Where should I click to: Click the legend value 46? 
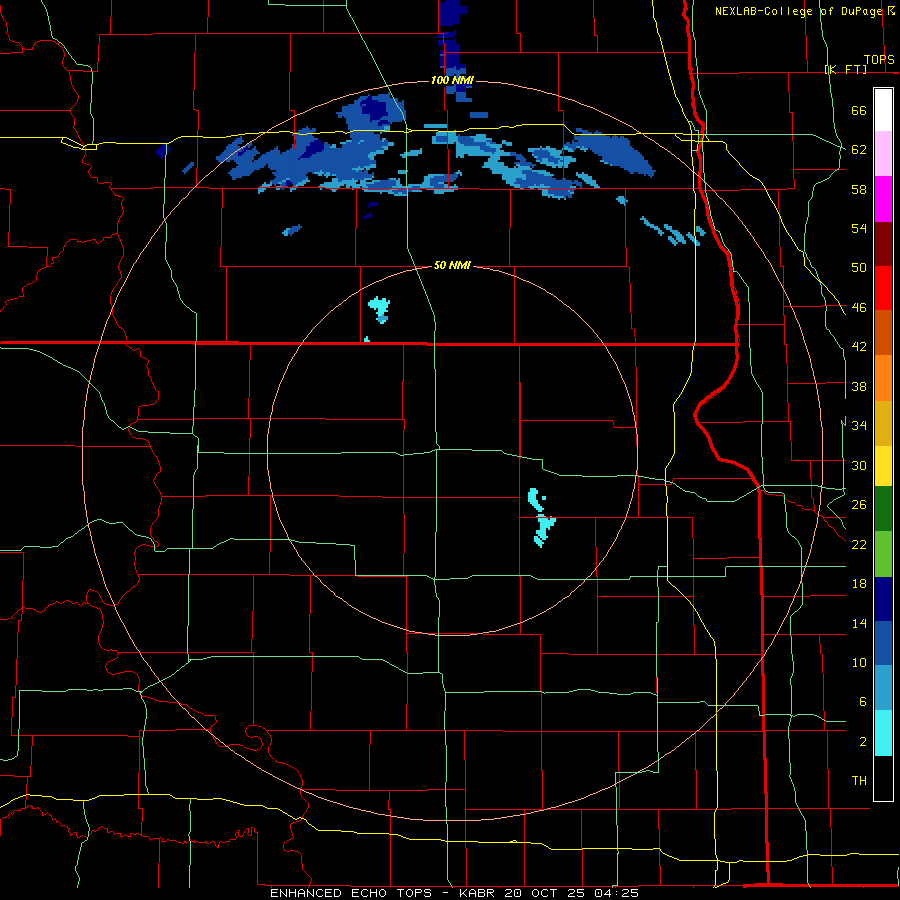(x=859, y=308)
